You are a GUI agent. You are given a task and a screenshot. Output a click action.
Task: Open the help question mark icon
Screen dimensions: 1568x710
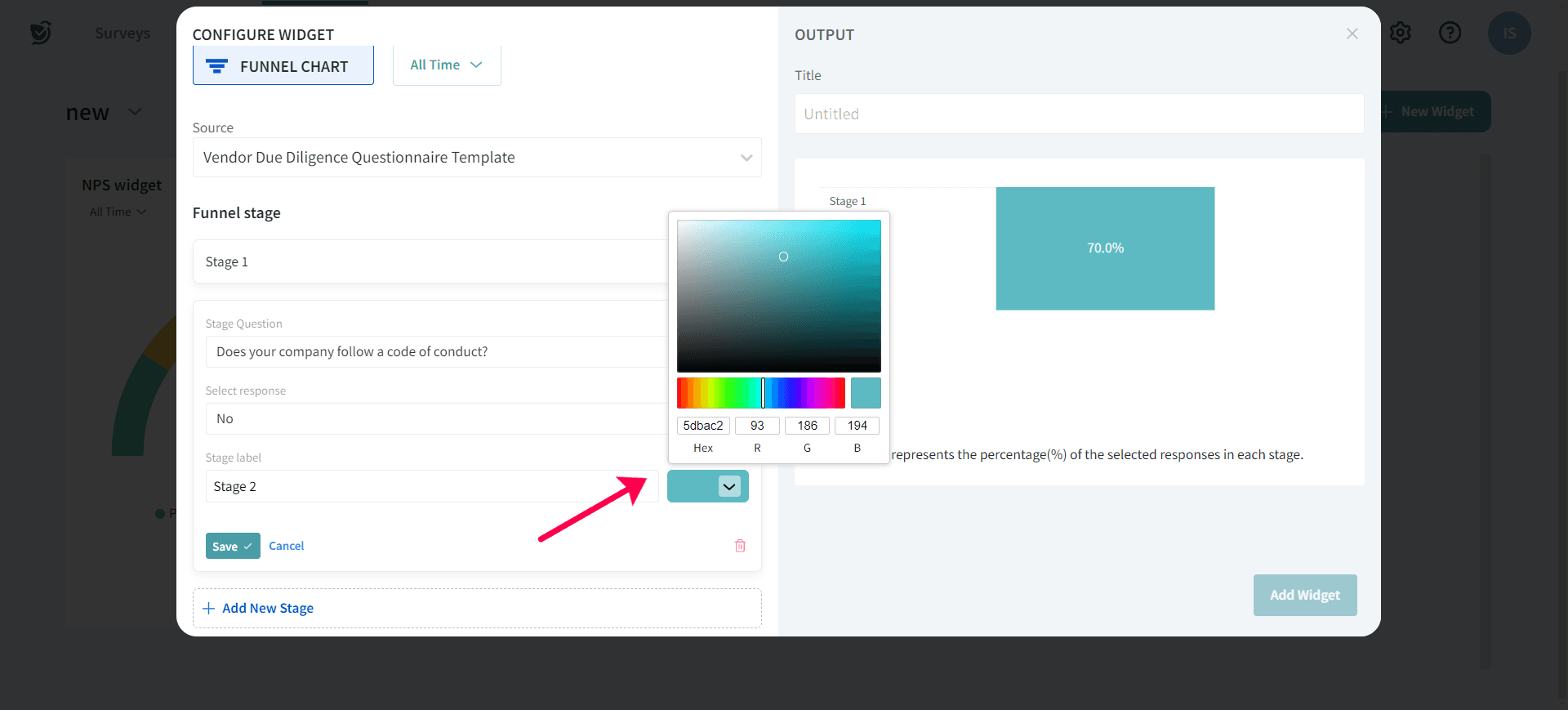coord(1450,33)
